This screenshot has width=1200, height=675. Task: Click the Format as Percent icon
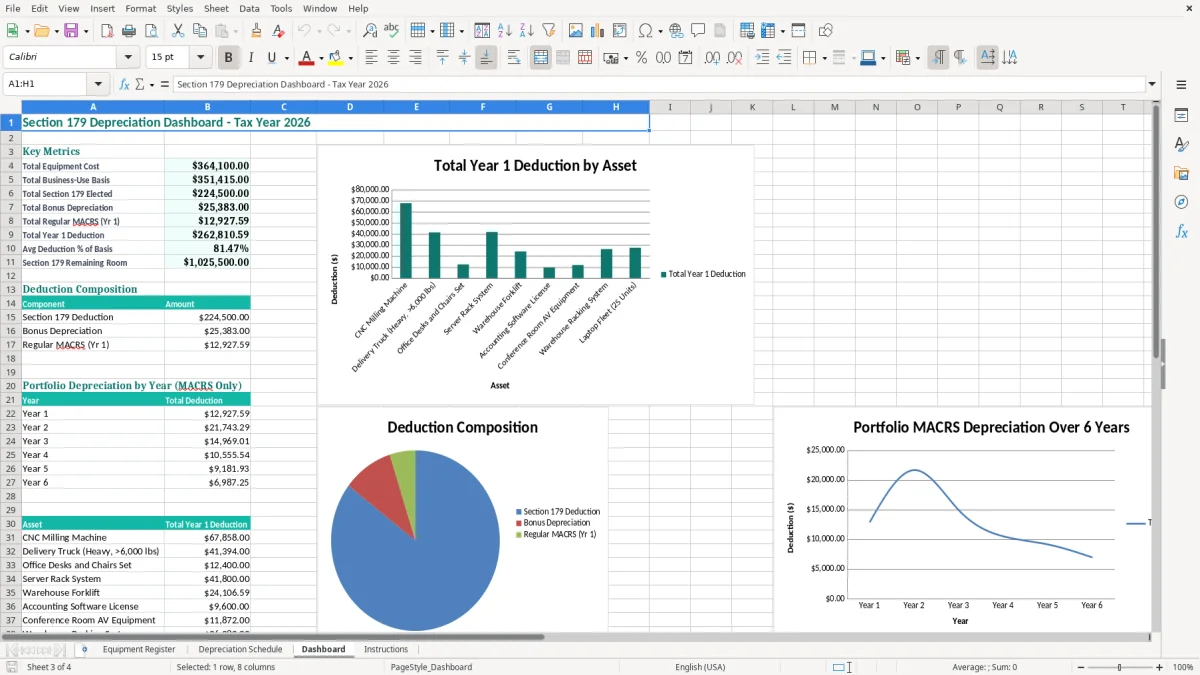point(641,58)
